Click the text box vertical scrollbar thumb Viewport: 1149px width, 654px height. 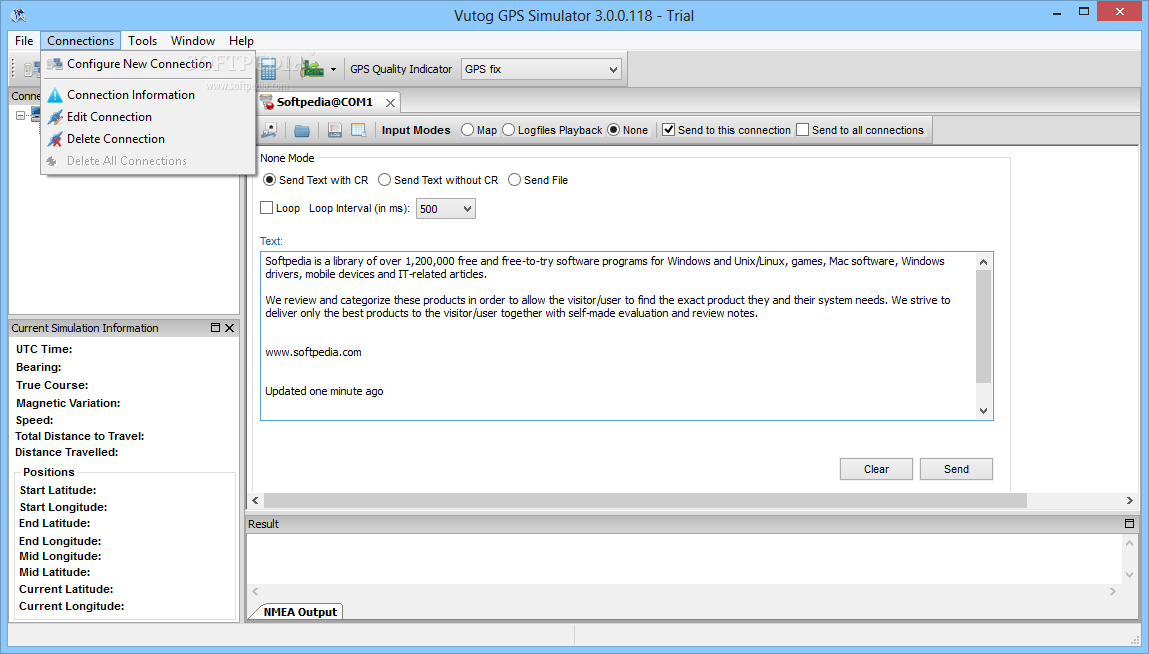(983, 326)
